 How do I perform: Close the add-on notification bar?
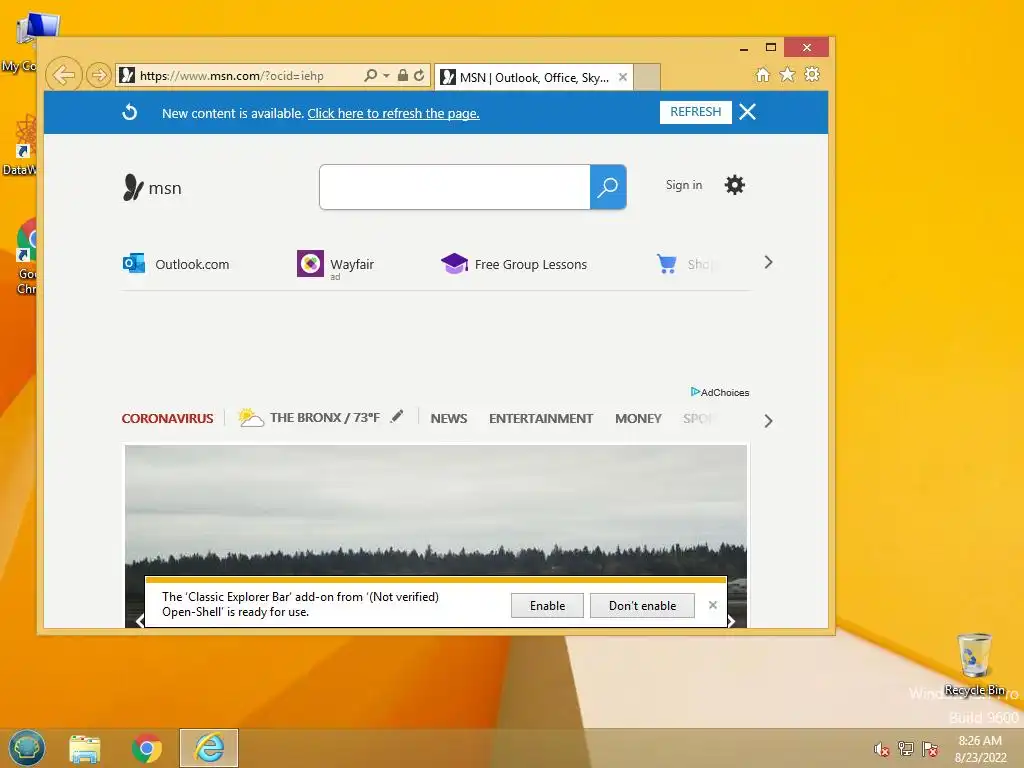pos(712,605)
